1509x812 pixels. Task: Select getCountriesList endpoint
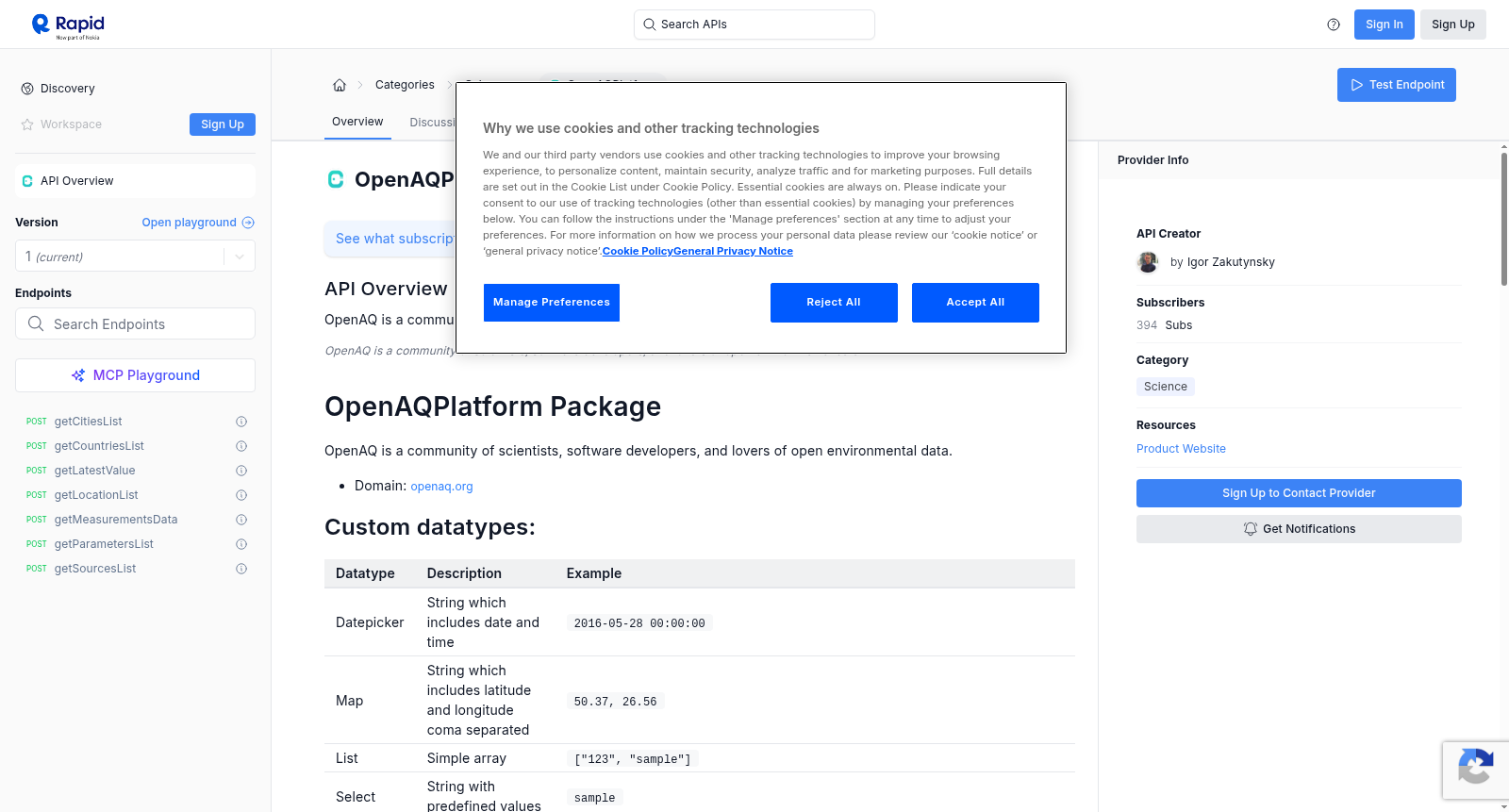tap(99, 446)
